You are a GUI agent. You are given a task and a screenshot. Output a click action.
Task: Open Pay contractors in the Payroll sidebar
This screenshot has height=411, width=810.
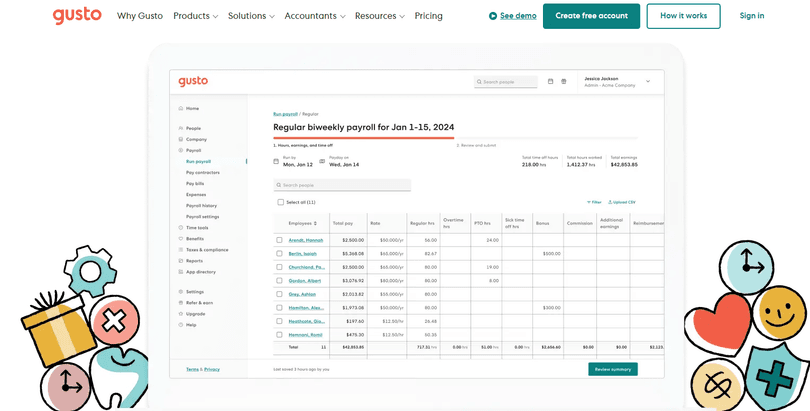coord(202,173)
